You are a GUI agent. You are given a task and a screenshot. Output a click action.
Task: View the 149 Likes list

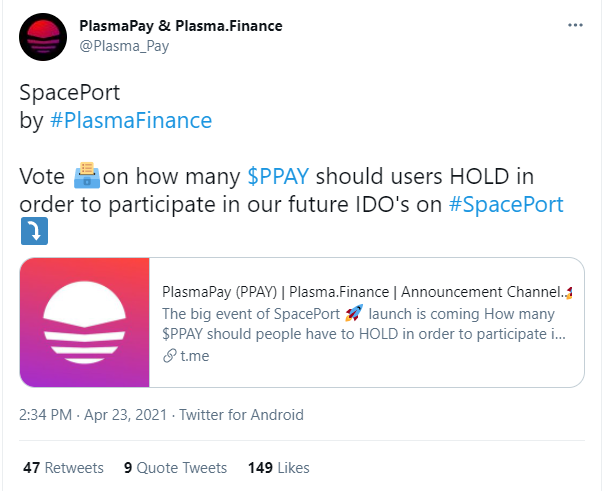(x=279, y=468)
